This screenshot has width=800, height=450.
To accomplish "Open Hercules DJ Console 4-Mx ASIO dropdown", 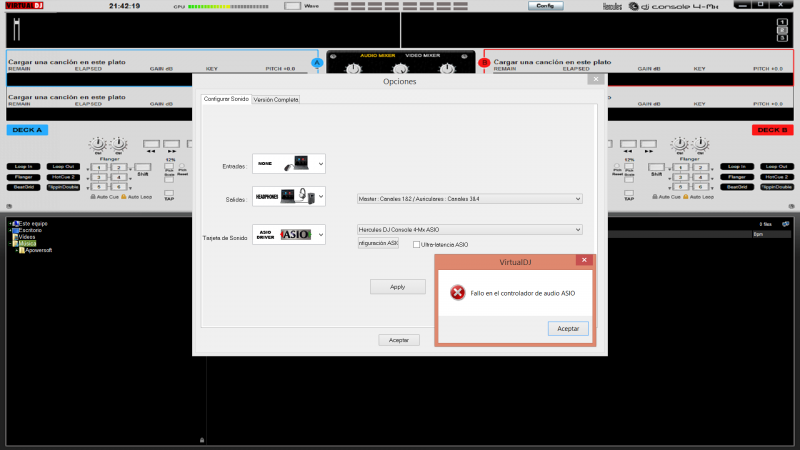I will [469, 230].
